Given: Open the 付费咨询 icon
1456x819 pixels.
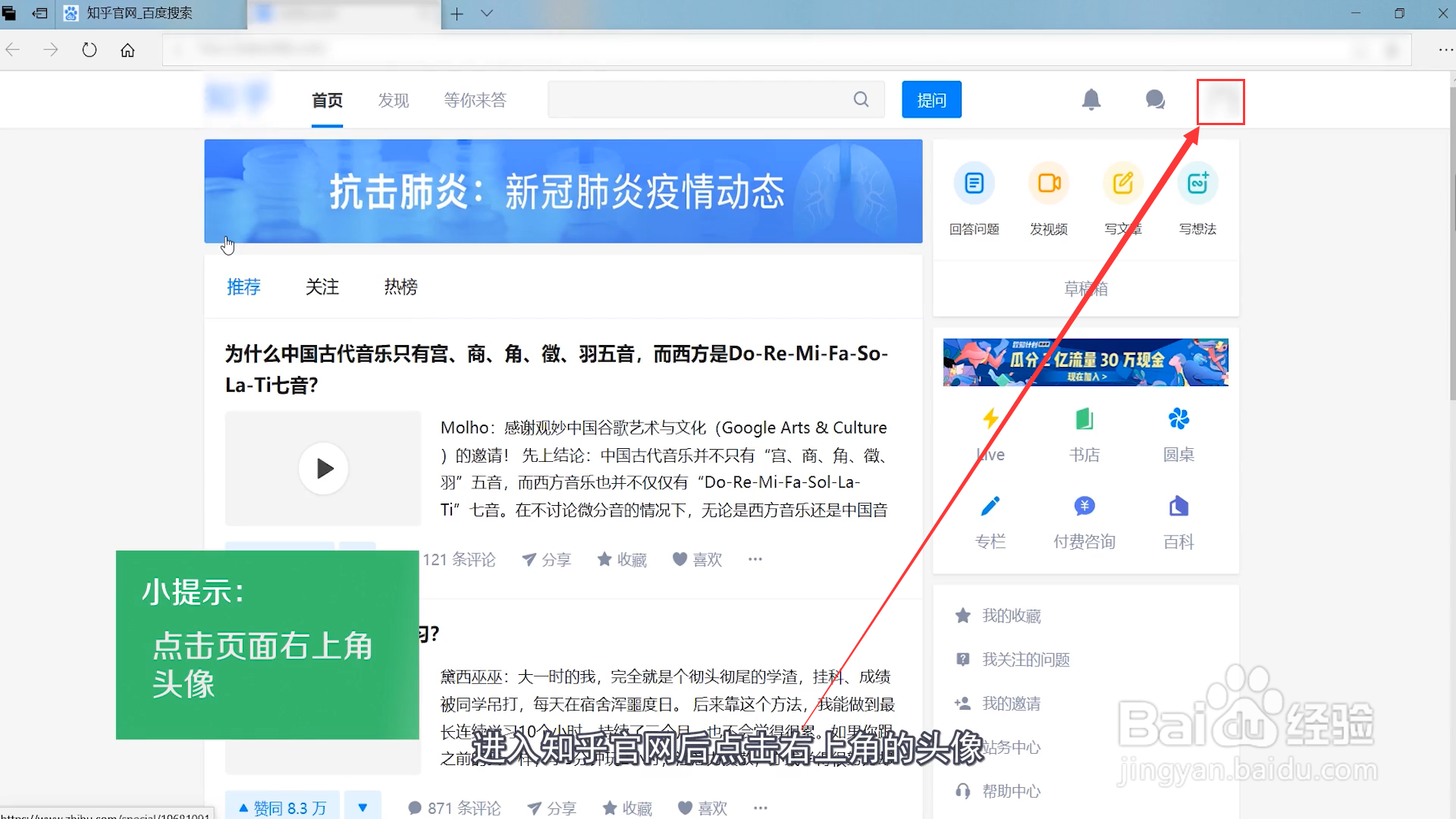Looking at the screenshot, I should click(x=1084, y=506).
